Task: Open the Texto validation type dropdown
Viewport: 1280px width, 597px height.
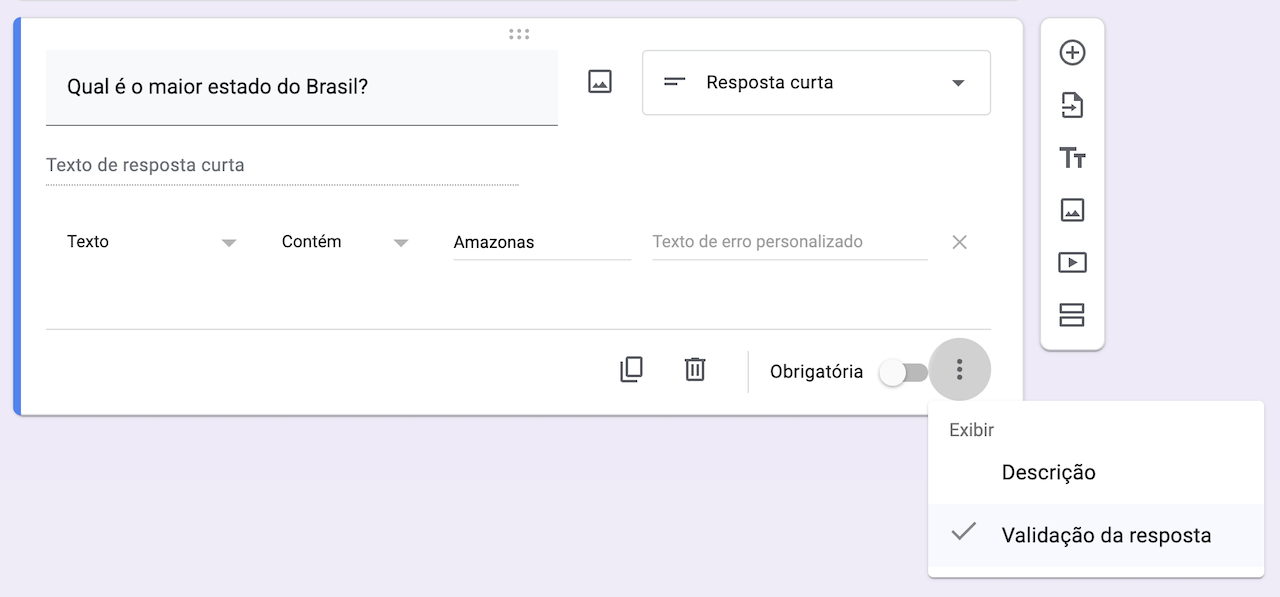Action: 151,242
